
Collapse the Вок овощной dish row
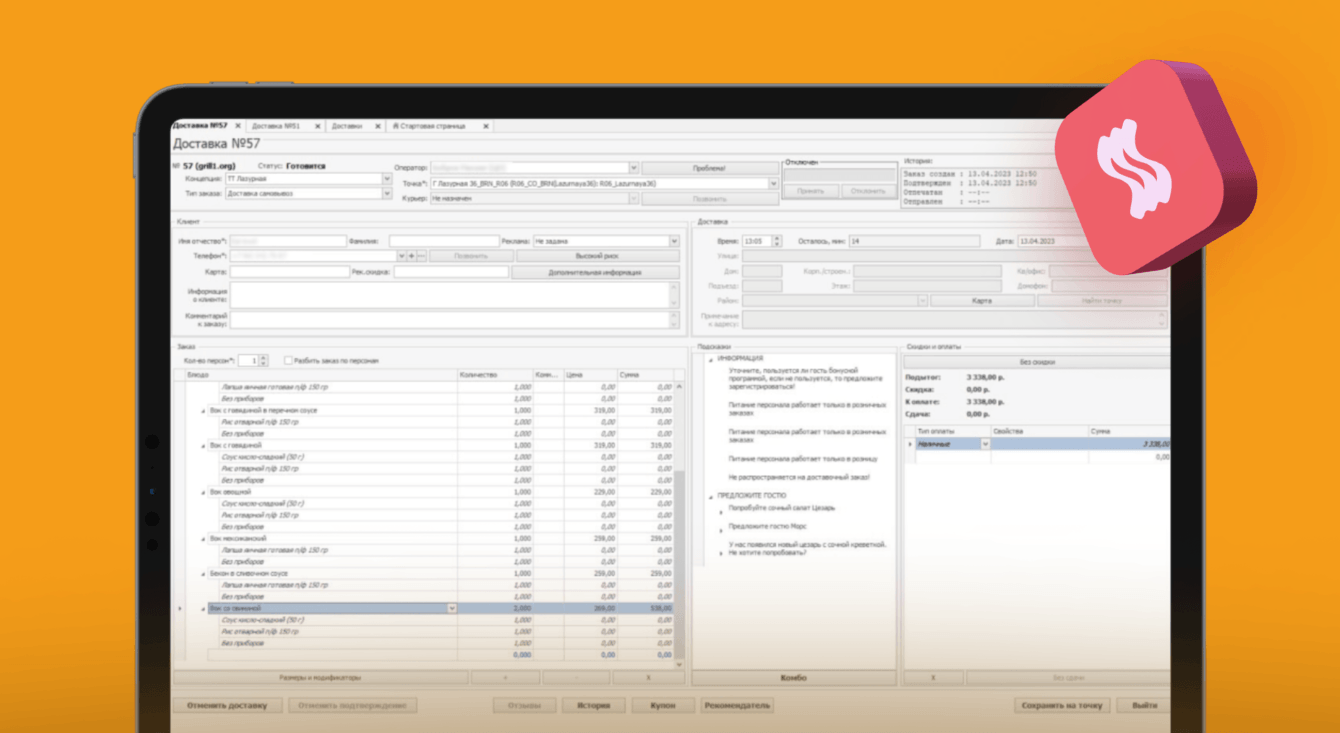[x=204, y=492]
